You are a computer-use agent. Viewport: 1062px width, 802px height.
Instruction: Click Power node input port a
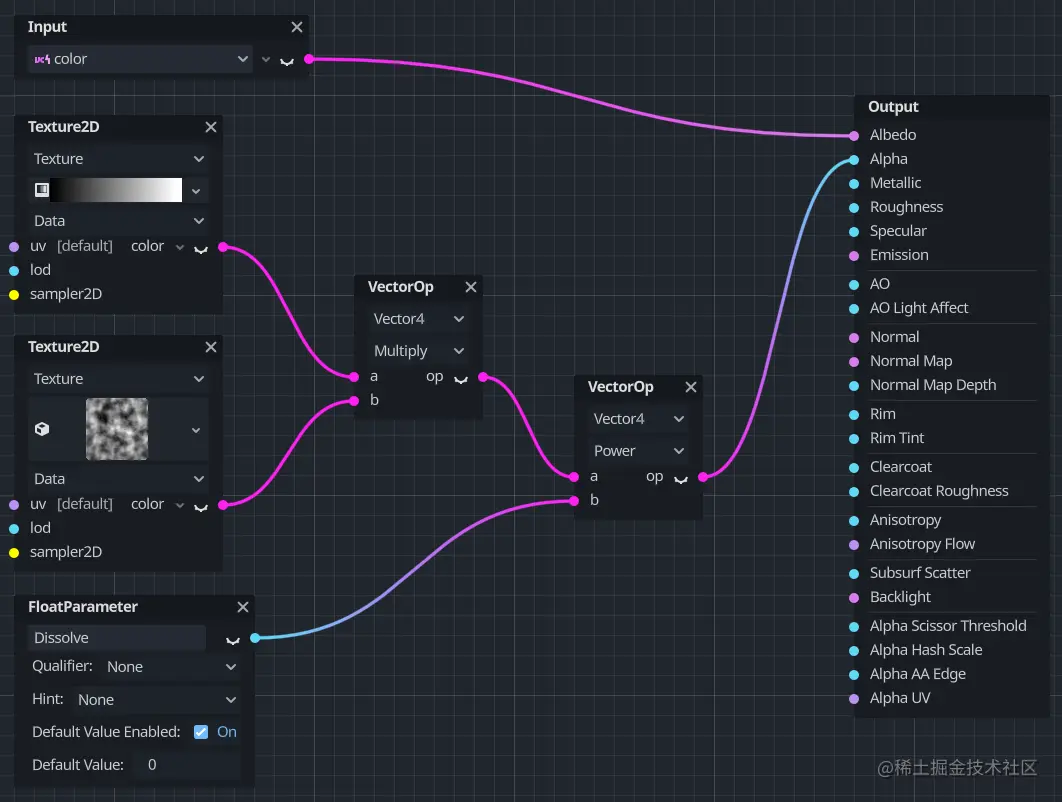coord(574,478)
